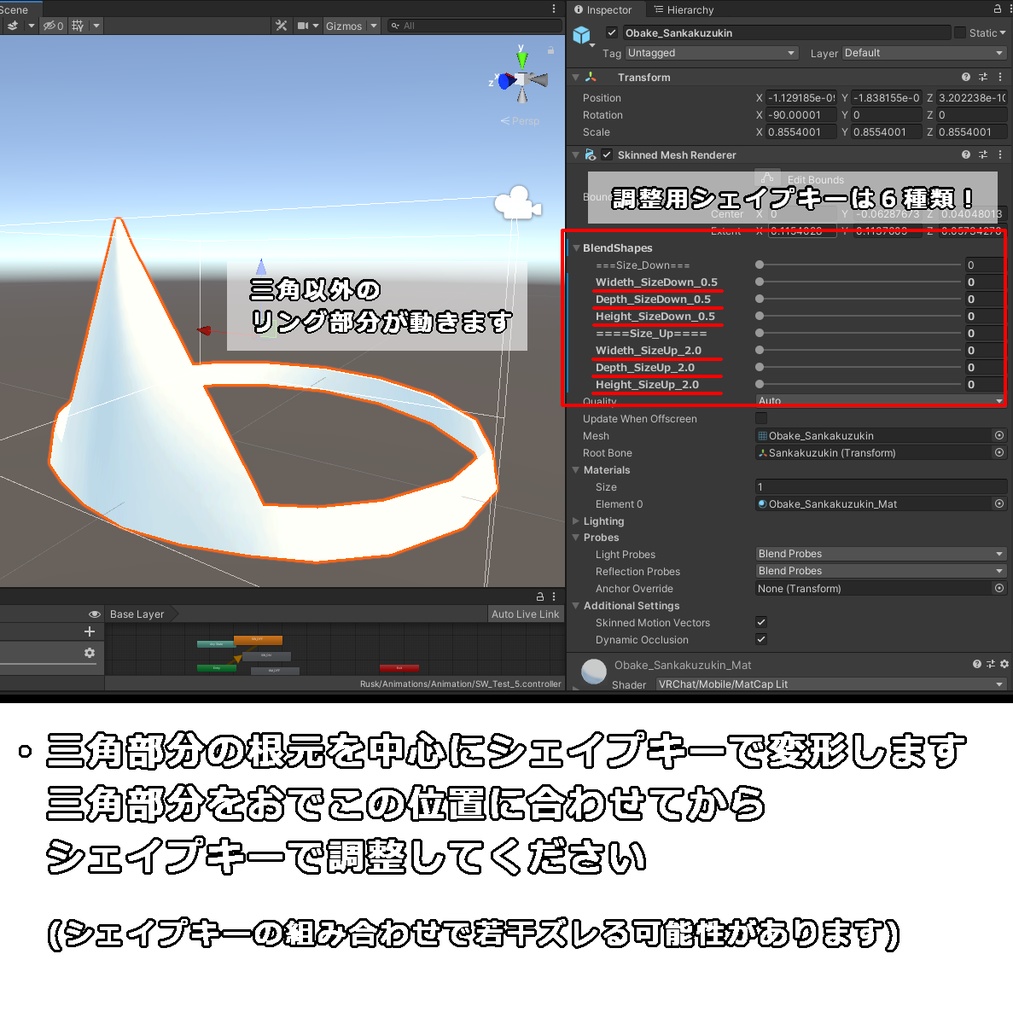The width and height of the screenshot is (1013, 1024).
Task: Open the Tag dropdown Untagged
Action: [711, 53]
